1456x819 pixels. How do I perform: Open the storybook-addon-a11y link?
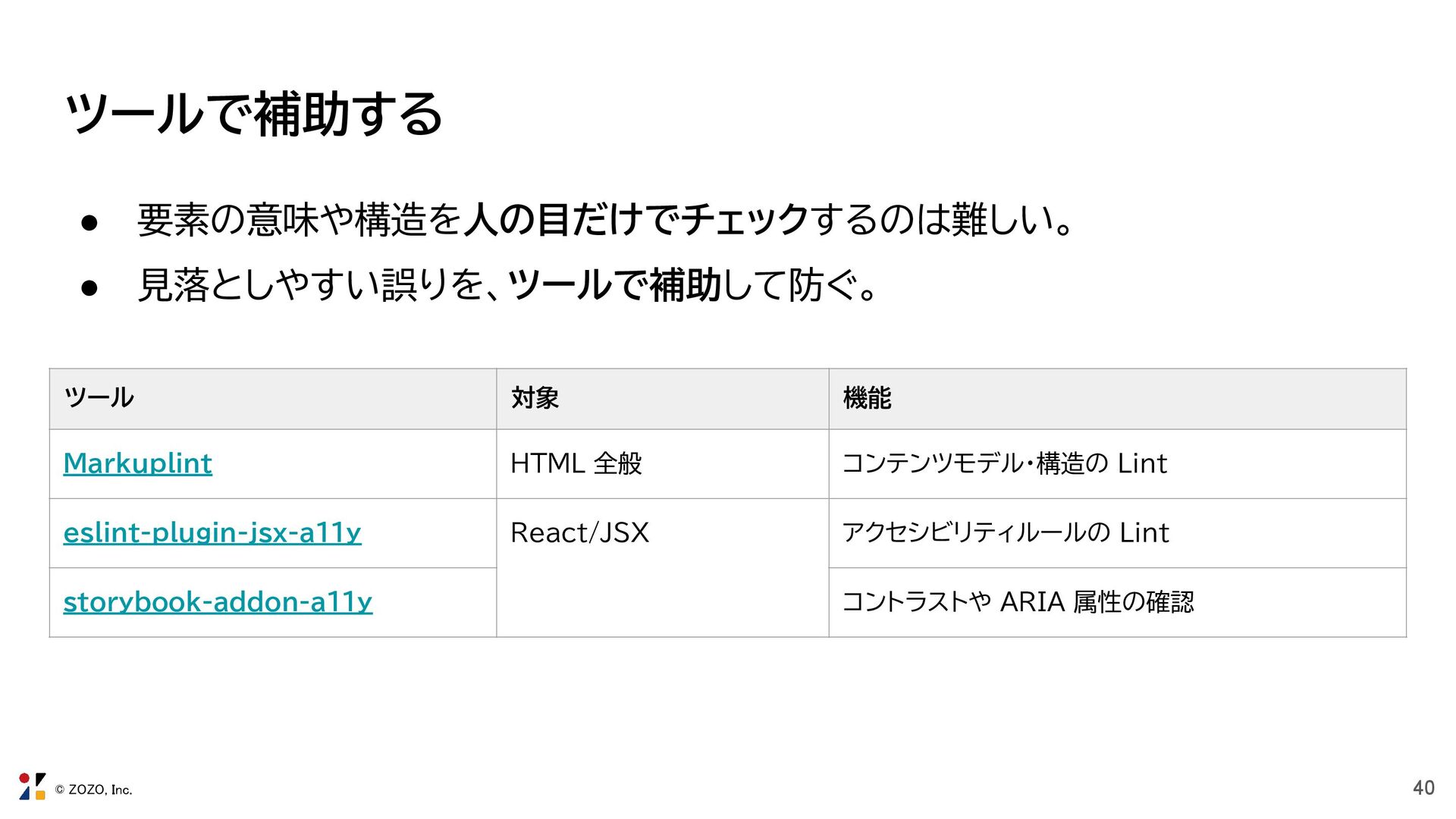(x=218, y=602)
